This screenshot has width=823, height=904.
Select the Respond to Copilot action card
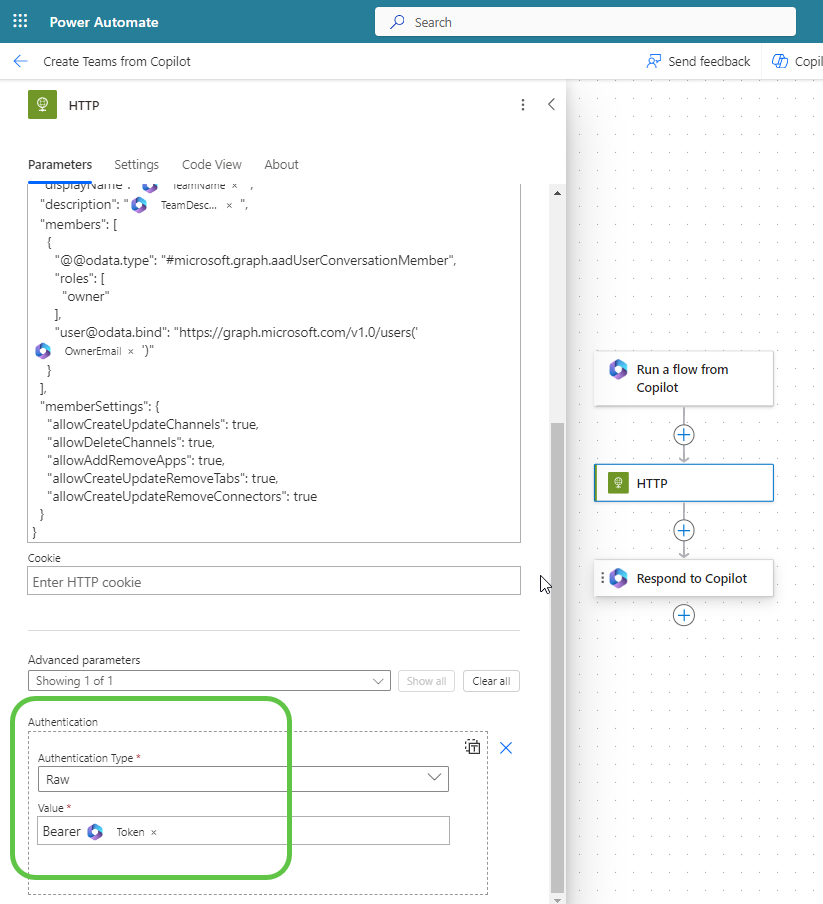(690, 578)
